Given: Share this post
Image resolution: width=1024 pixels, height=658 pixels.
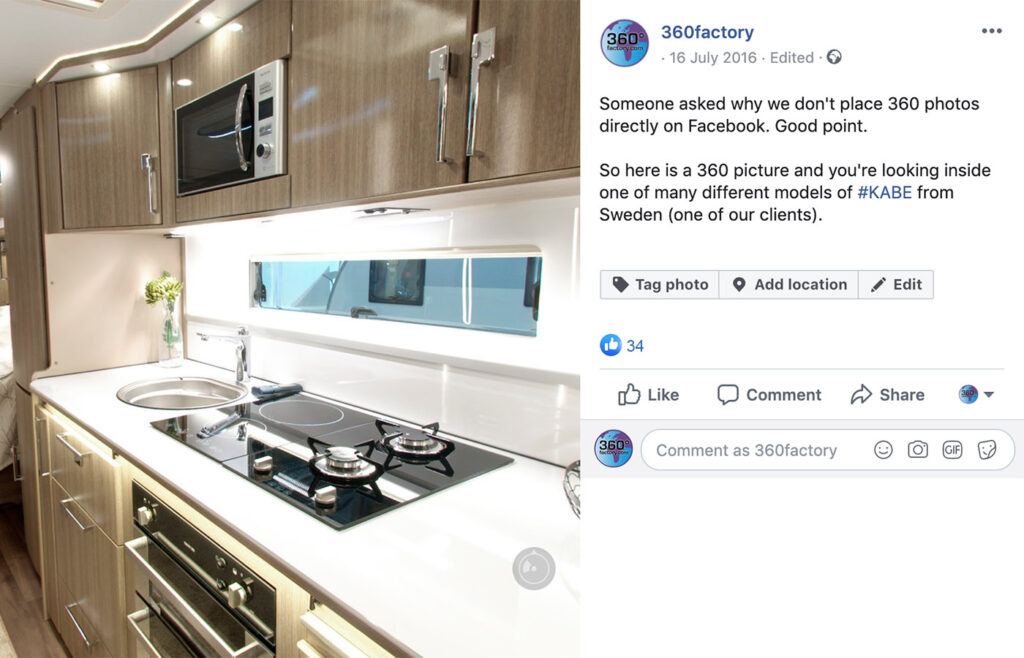Looking at the screenshot, I should click(888, 395).
